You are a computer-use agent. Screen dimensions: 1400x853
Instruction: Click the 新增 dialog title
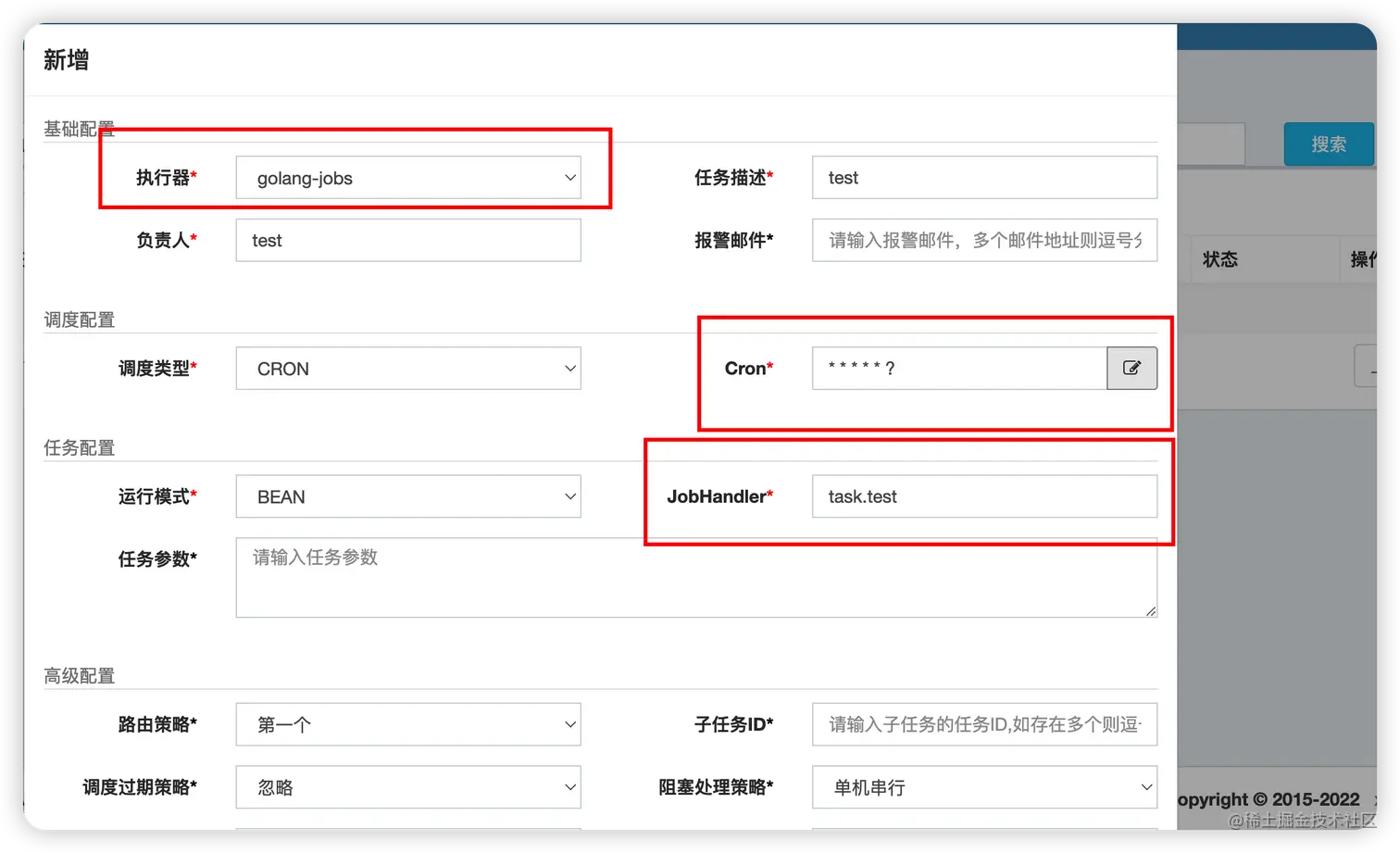67,60
